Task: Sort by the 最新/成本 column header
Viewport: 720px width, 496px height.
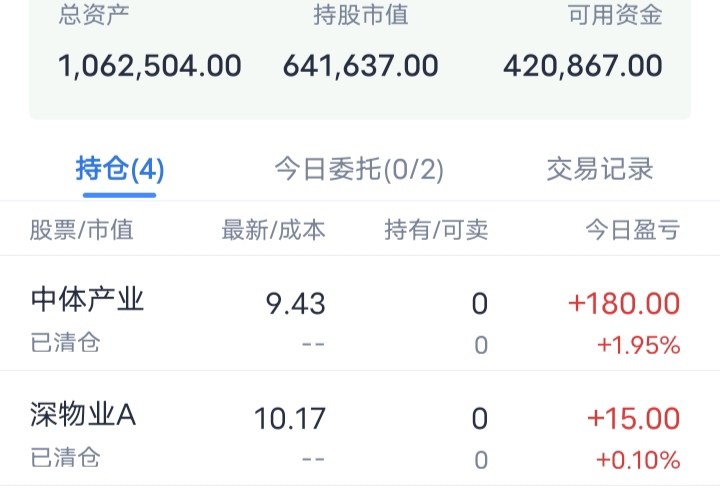Action: click(273, 230)
